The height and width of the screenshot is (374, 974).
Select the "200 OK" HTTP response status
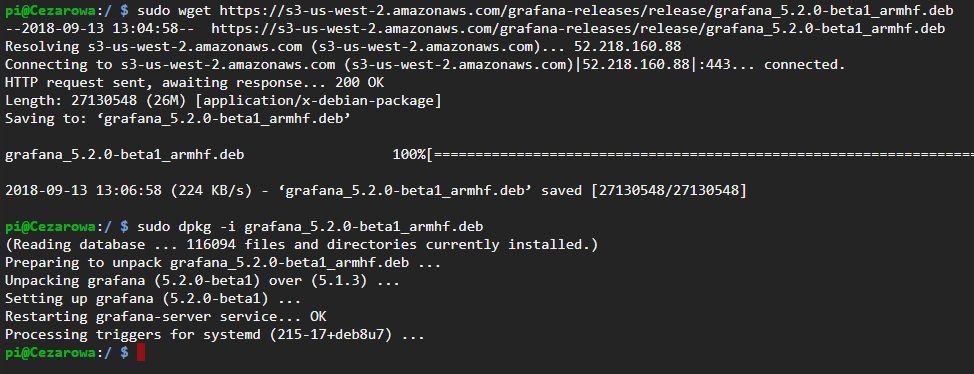tap(360, 83)
